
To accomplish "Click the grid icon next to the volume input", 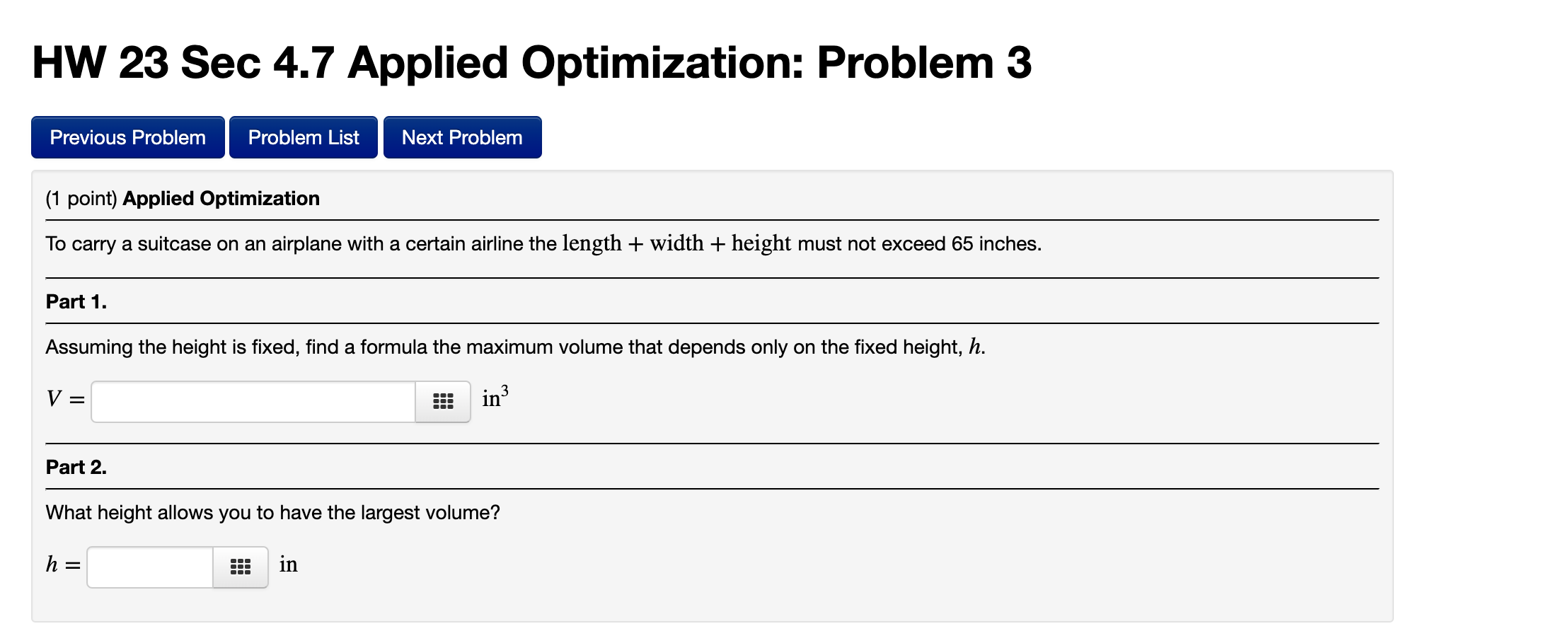I will point(442,400).
